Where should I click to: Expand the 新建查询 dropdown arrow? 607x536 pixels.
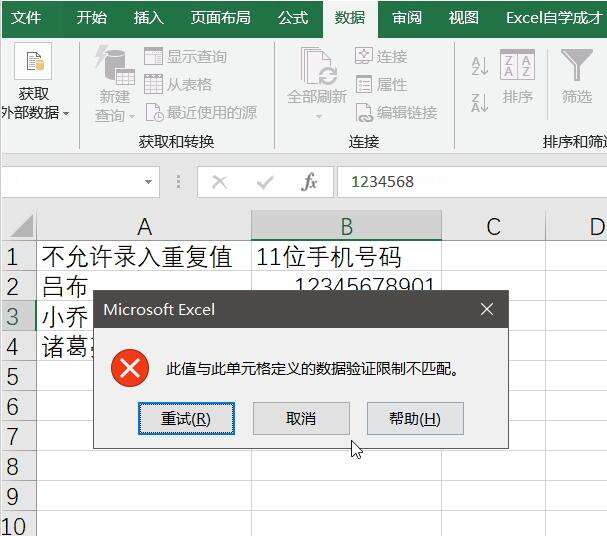click(132, 116)
